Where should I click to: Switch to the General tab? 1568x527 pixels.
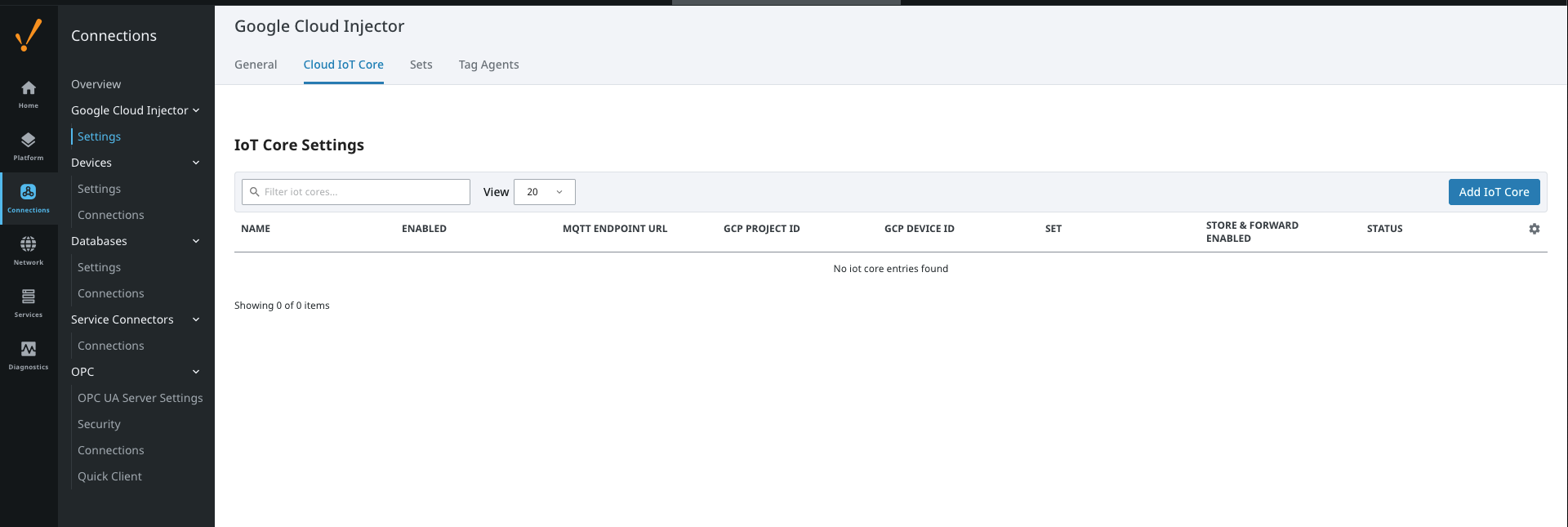click(x=256, y=65)
